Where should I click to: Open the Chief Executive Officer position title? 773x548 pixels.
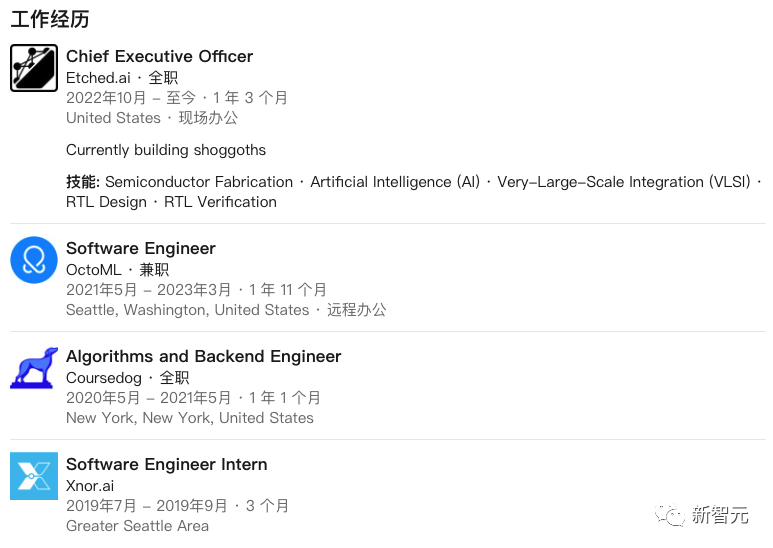point(159,56)
